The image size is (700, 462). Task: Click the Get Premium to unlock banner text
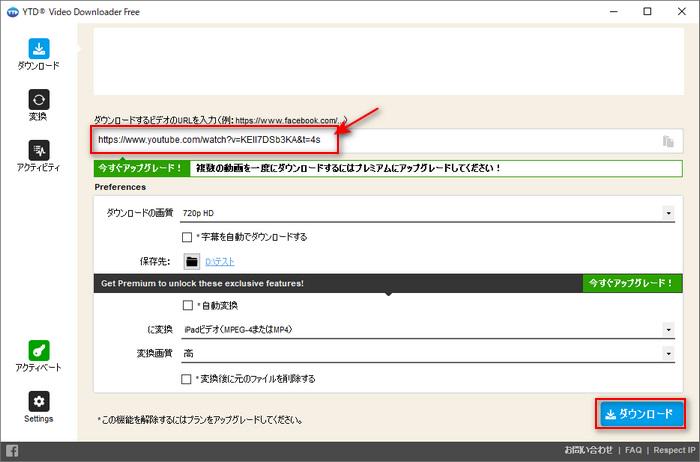(x=202, y=283)
